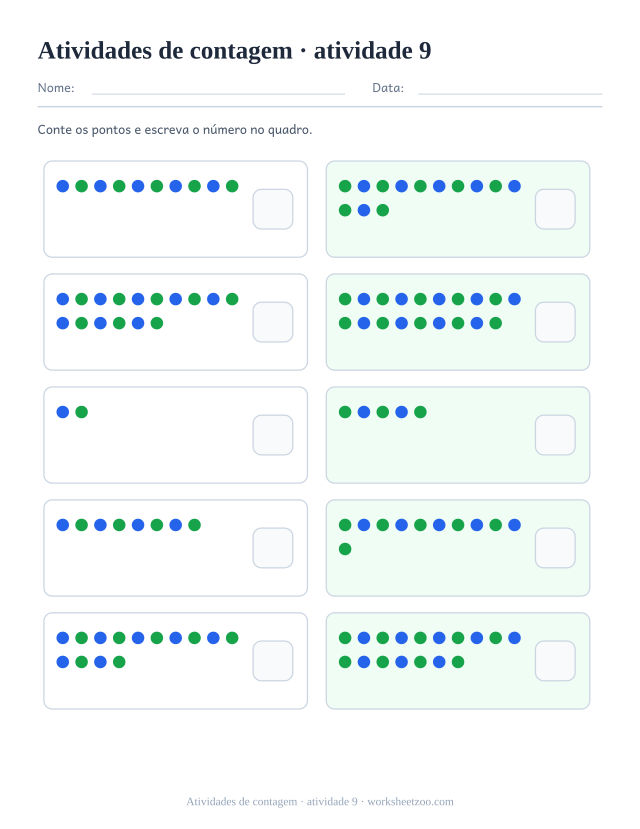640x829 pixels.
Task: Click the worksheet title 'Atividades de contagem'
Action: (x=165, y=51)
